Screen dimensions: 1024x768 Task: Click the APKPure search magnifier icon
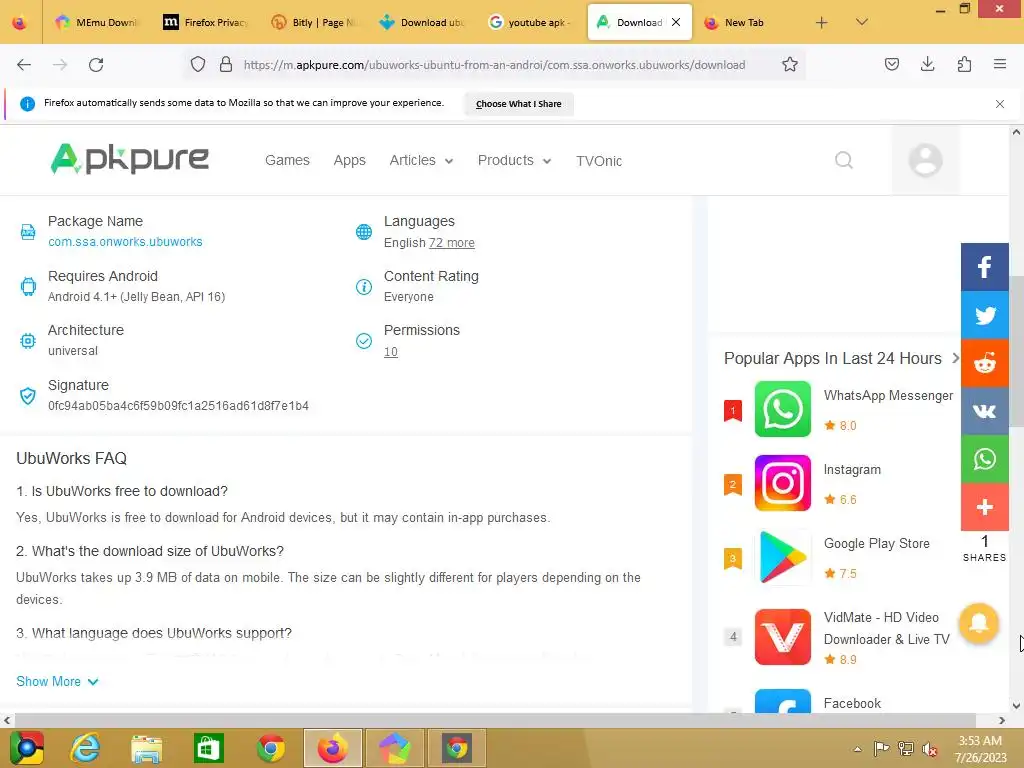point(844,160)
